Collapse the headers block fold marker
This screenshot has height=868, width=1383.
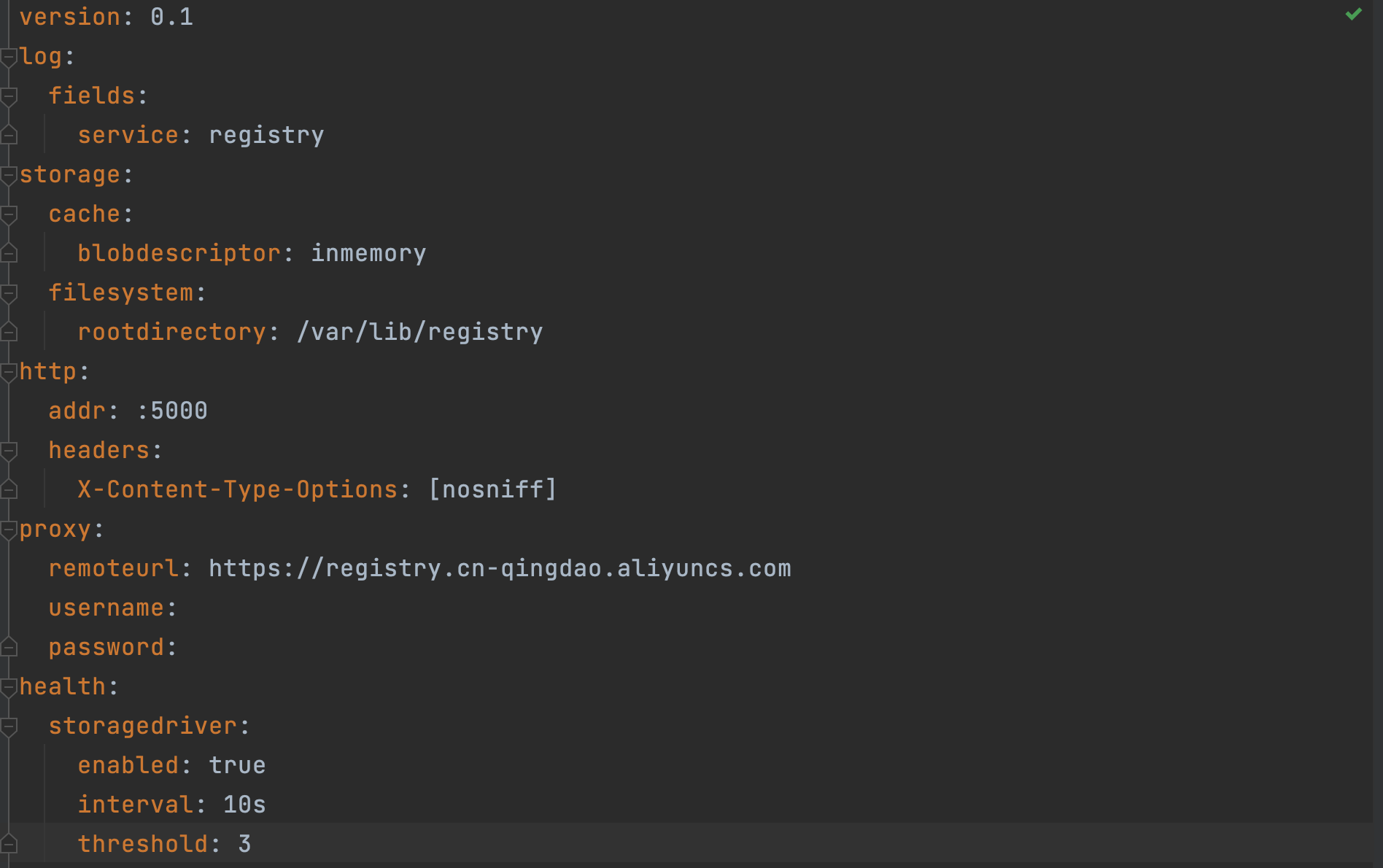click(9, 451)
